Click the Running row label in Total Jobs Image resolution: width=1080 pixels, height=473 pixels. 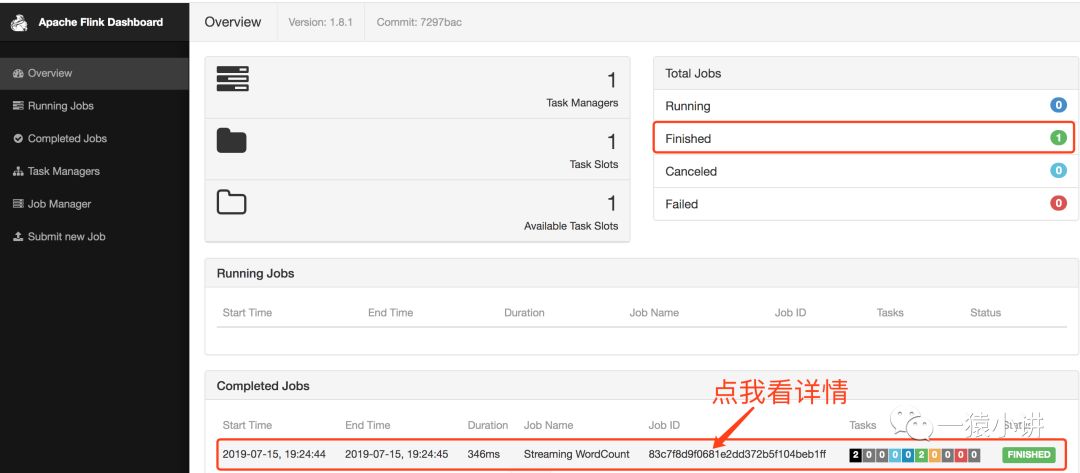coord(687,106)
